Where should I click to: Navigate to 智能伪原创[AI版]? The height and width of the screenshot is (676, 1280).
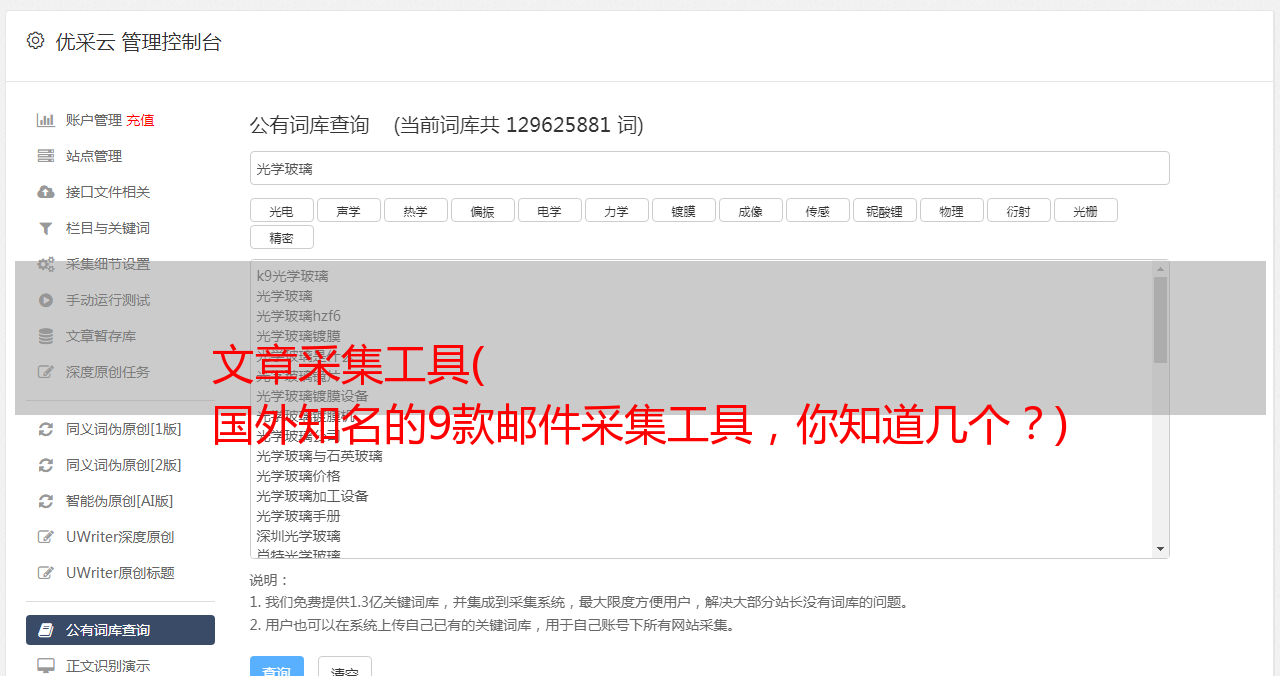[x=120, y=501]
